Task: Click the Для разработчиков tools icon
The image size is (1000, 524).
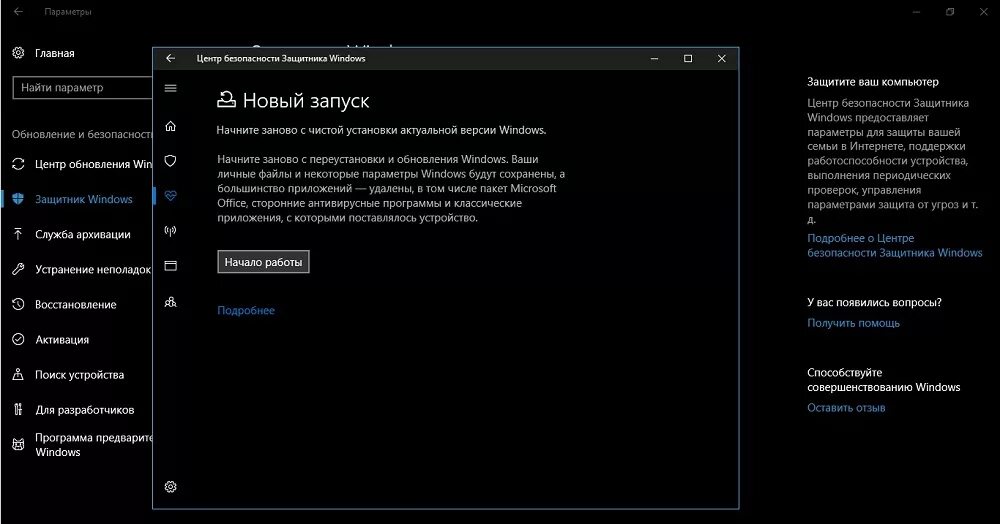Action: coord(18,409)
